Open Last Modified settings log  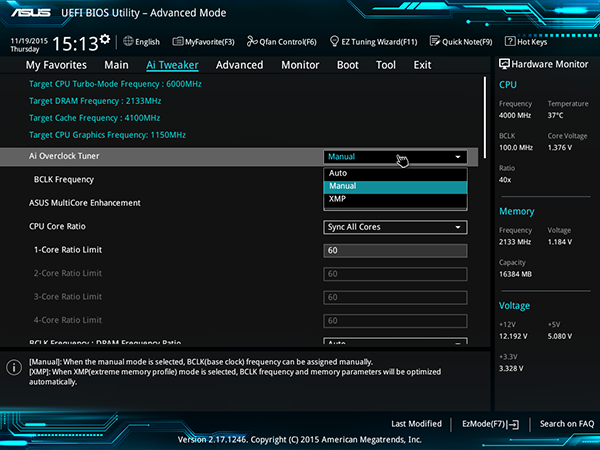click(x=416, y=424)
